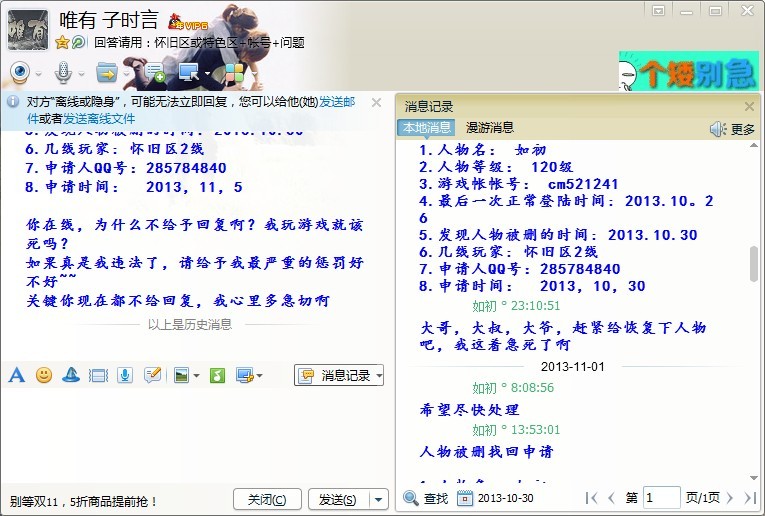Send a voice message using the mic icon
This screenshot has height=516, width=765.
(x=124, y=375)
